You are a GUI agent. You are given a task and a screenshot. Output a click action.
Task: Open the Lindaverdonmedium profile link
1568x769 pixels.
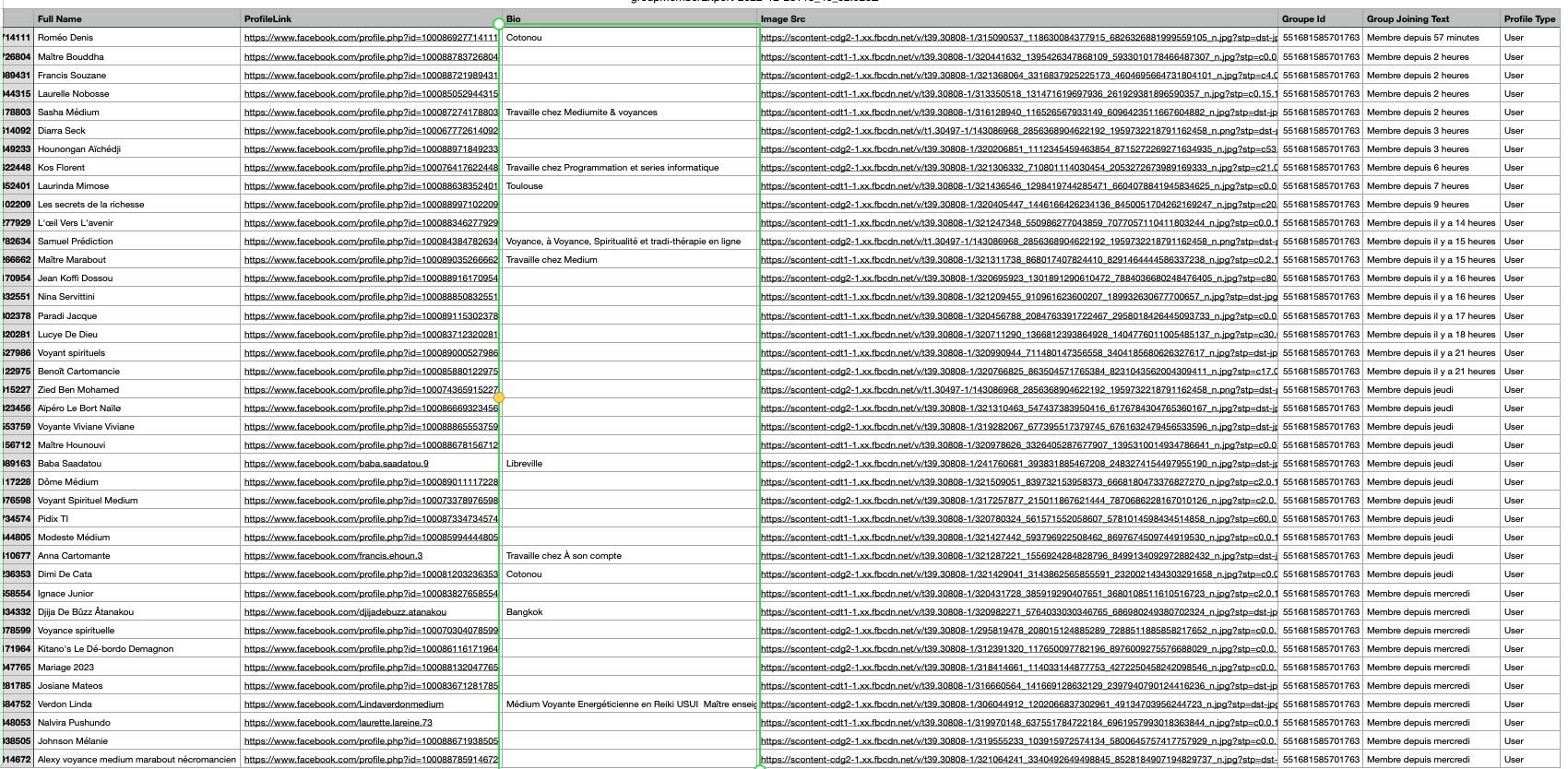coord(343,704)
